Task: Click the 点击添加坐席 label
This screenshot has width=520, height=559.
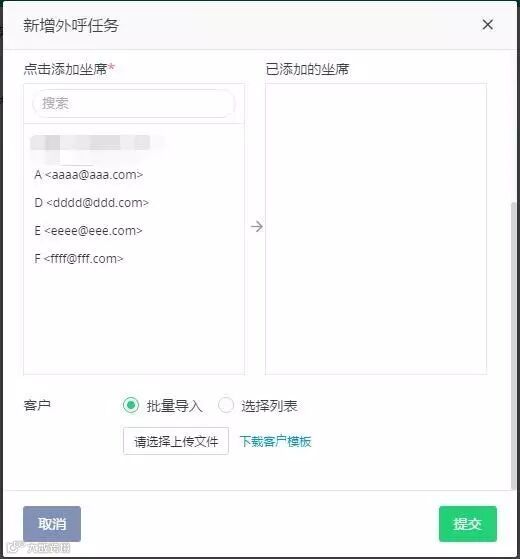Action: click(66, 69)
